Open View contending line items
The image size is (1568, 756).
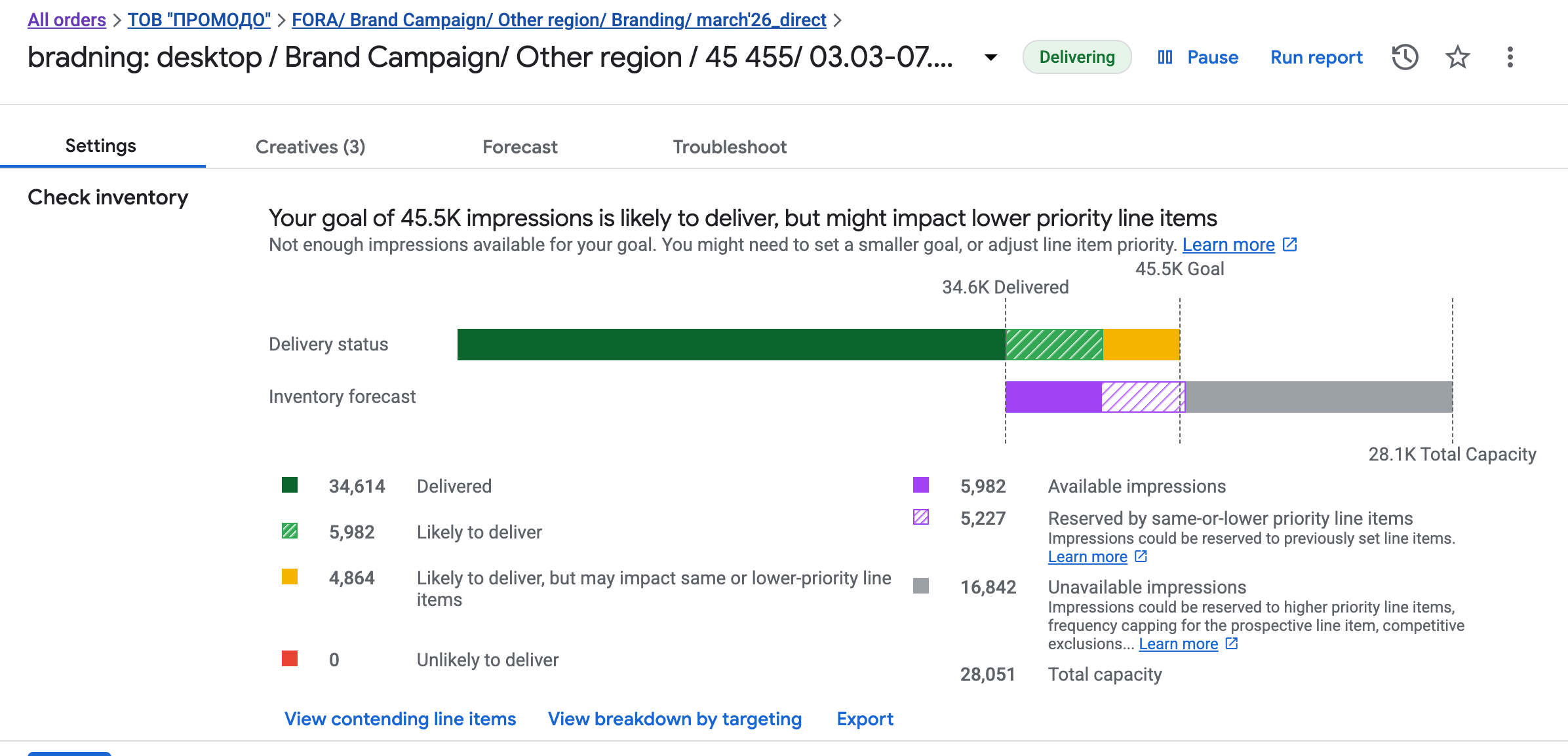click(x=400, y=719)
